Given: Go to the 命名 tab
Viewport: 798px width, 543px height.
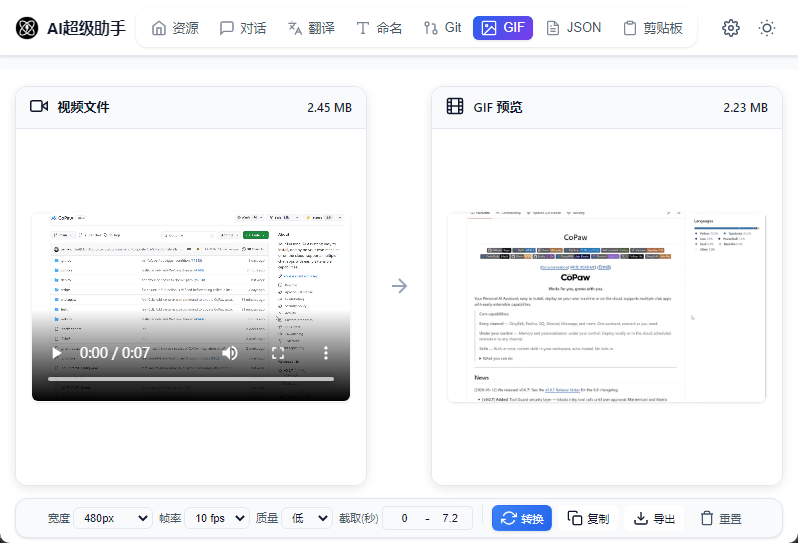Looking at the screenshot, I should click(379, 28).
